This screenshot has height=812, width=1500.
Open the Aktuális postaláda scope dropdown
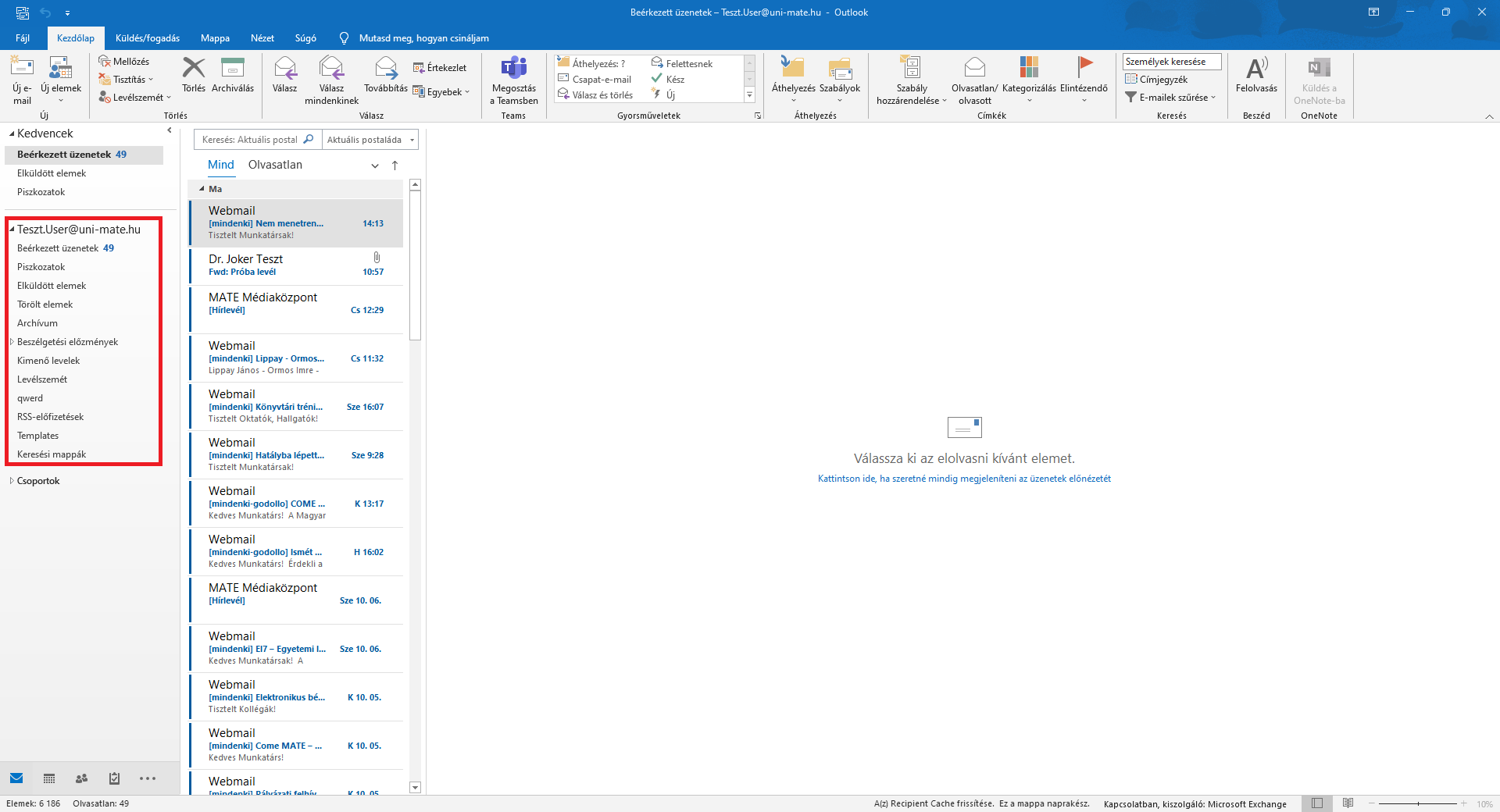click(370, 140)
